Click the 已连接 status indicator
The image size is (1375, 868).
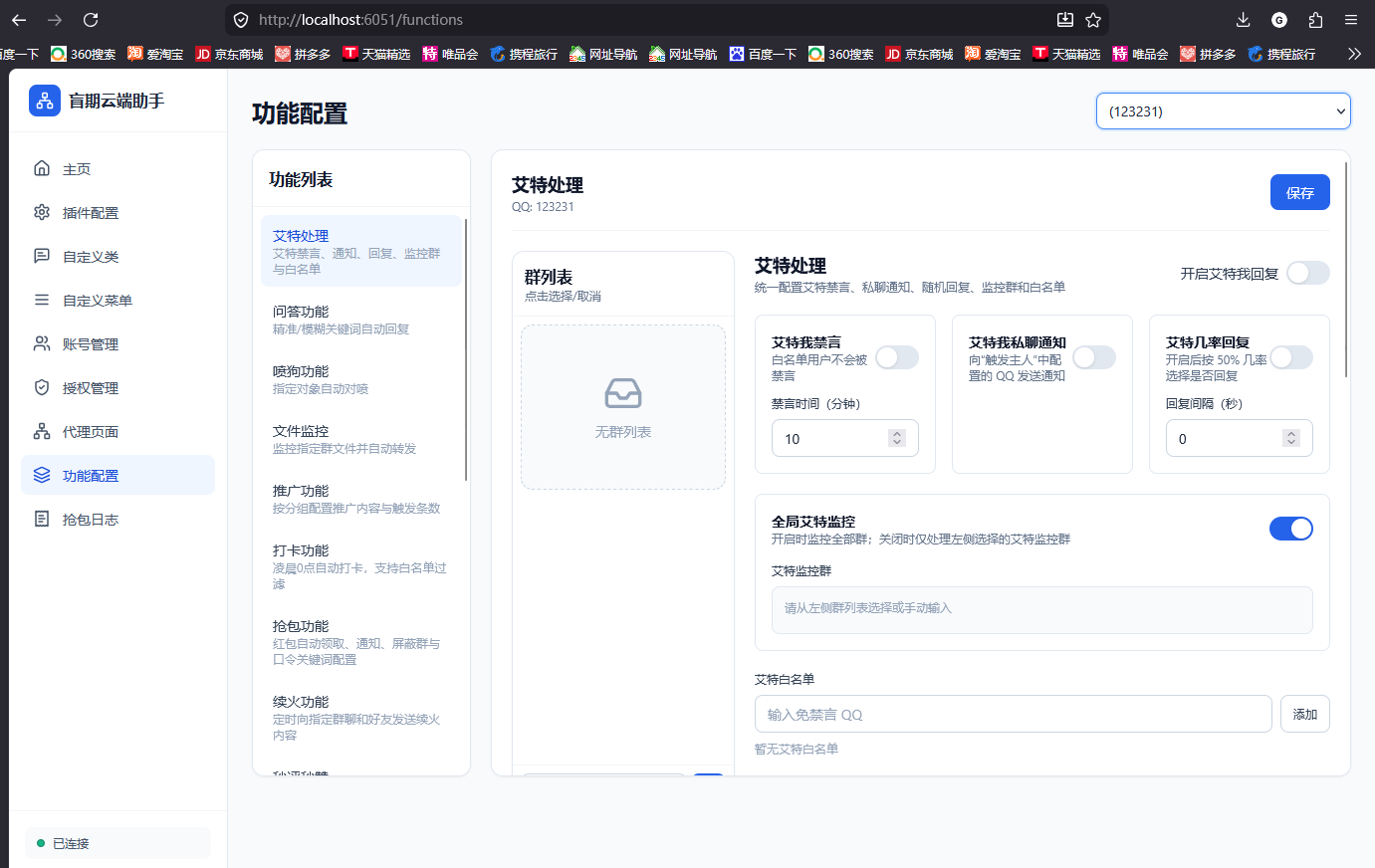point(117,843)
